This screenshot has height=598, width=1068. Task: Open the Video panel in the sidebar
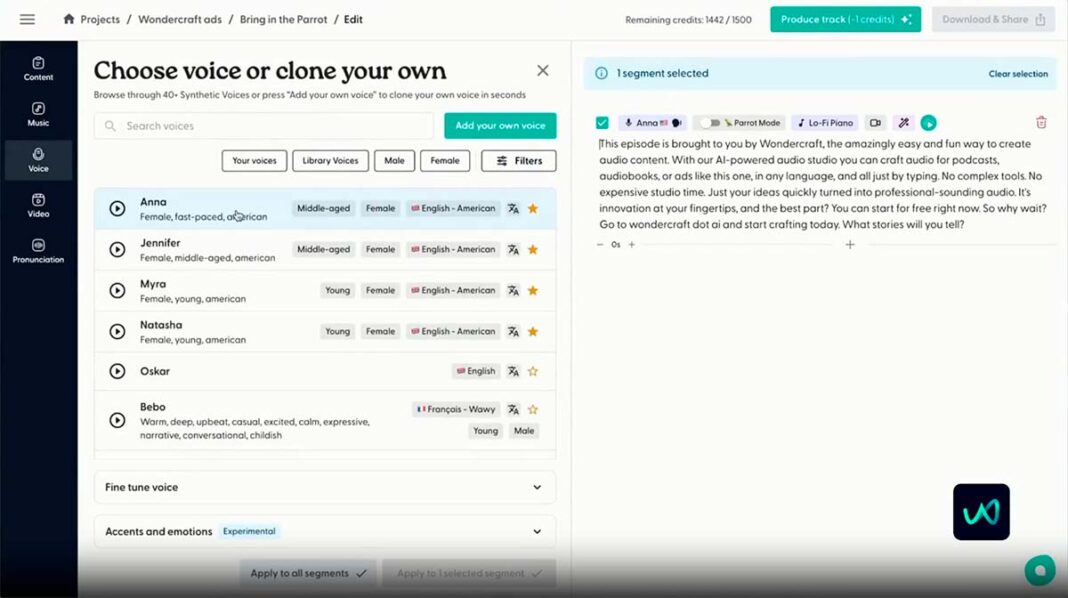point(38,205)
